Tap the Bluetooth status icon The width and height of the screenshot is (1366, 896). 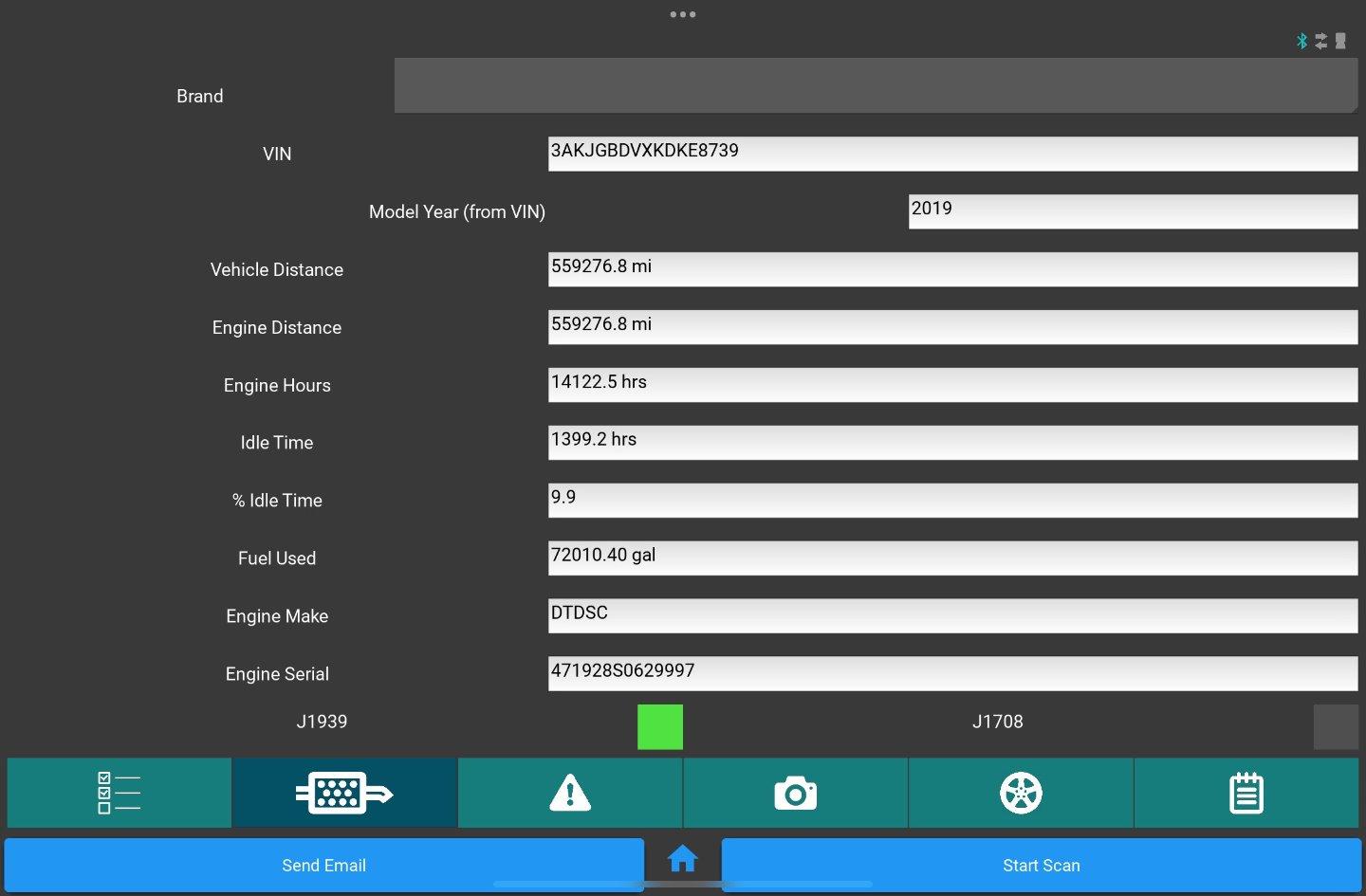click(x=1302, y=41)
